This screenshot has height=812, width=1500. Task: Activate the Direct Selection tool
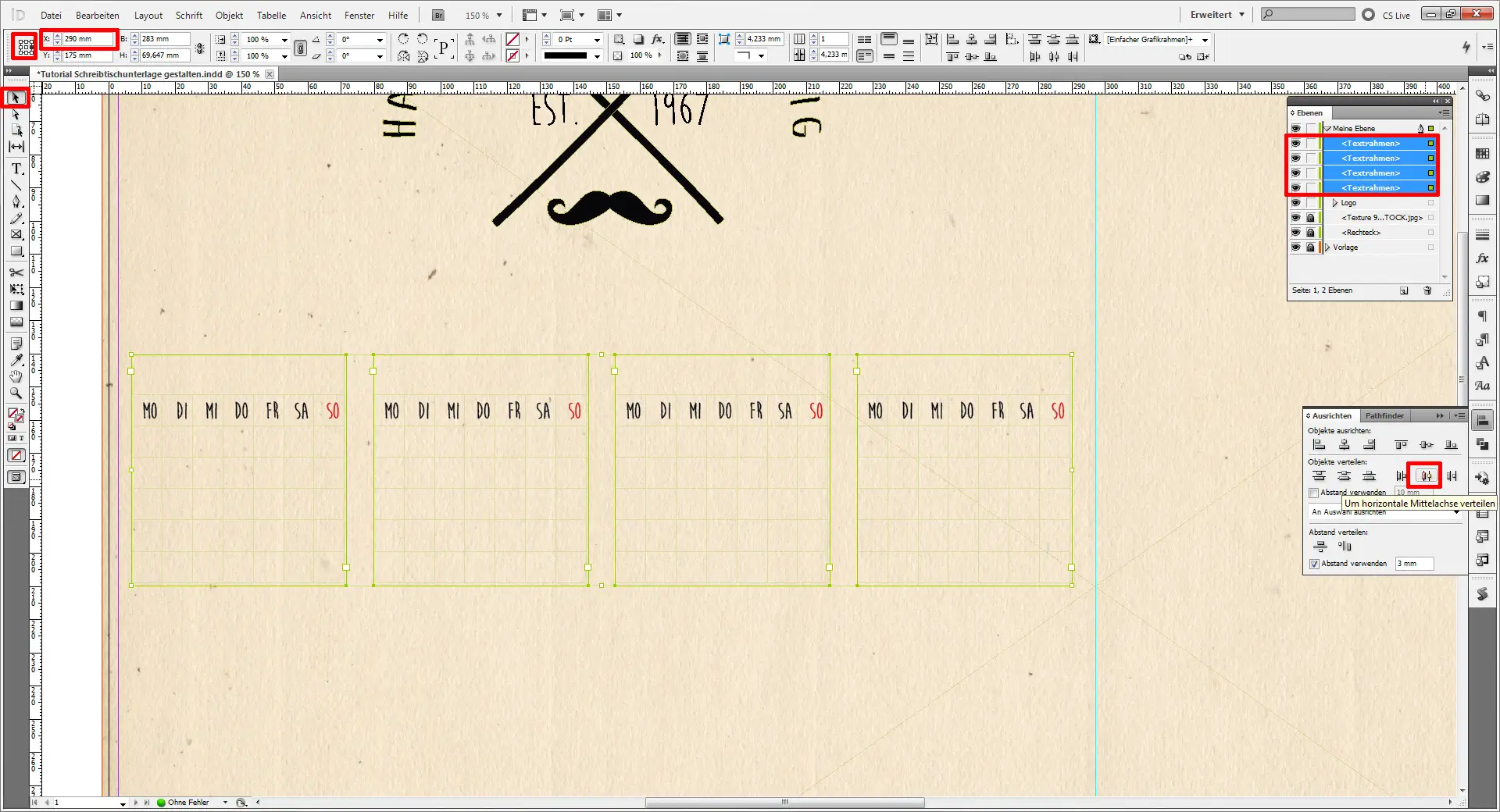tap(16, 115)
